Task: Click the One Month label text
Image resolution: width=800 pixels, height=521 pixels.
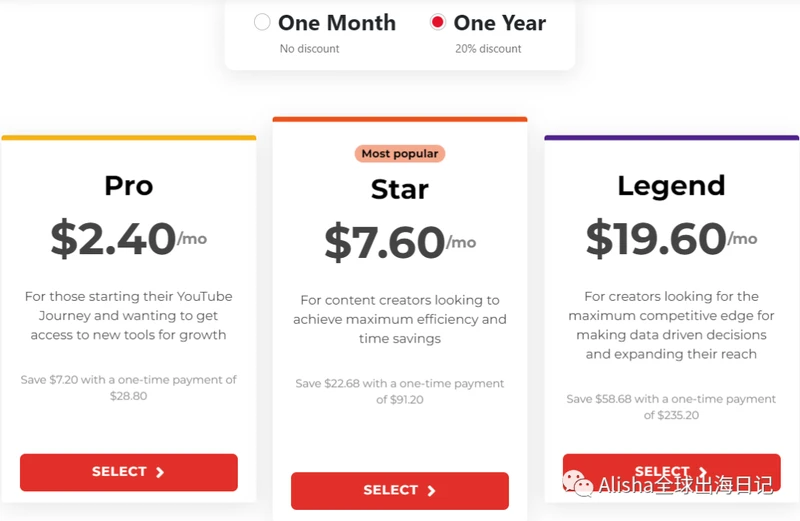Action: point(337,23)
